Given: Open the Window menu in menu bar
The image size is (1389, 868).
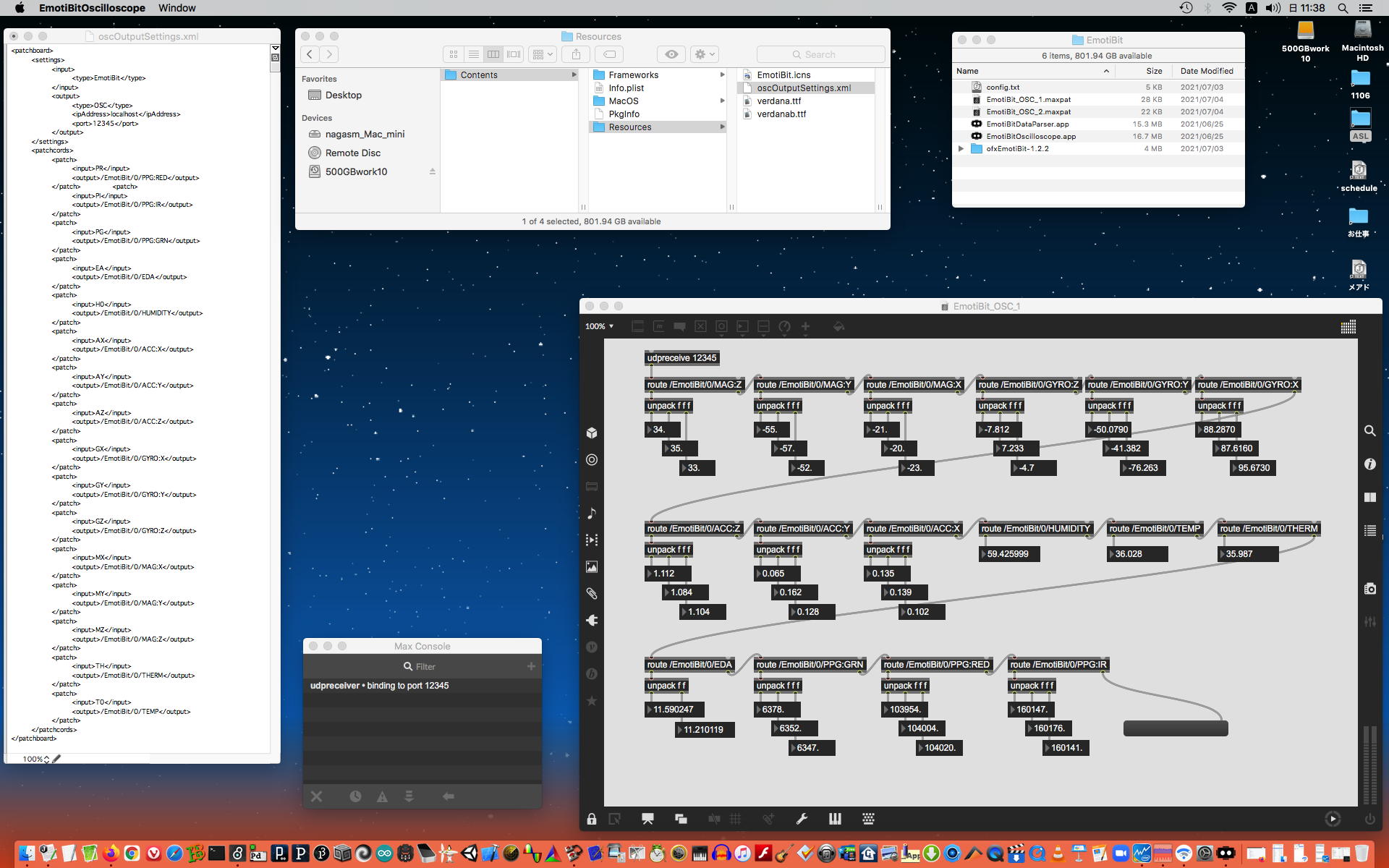Looking at the screenshot, I should click(x=177, y=8).
